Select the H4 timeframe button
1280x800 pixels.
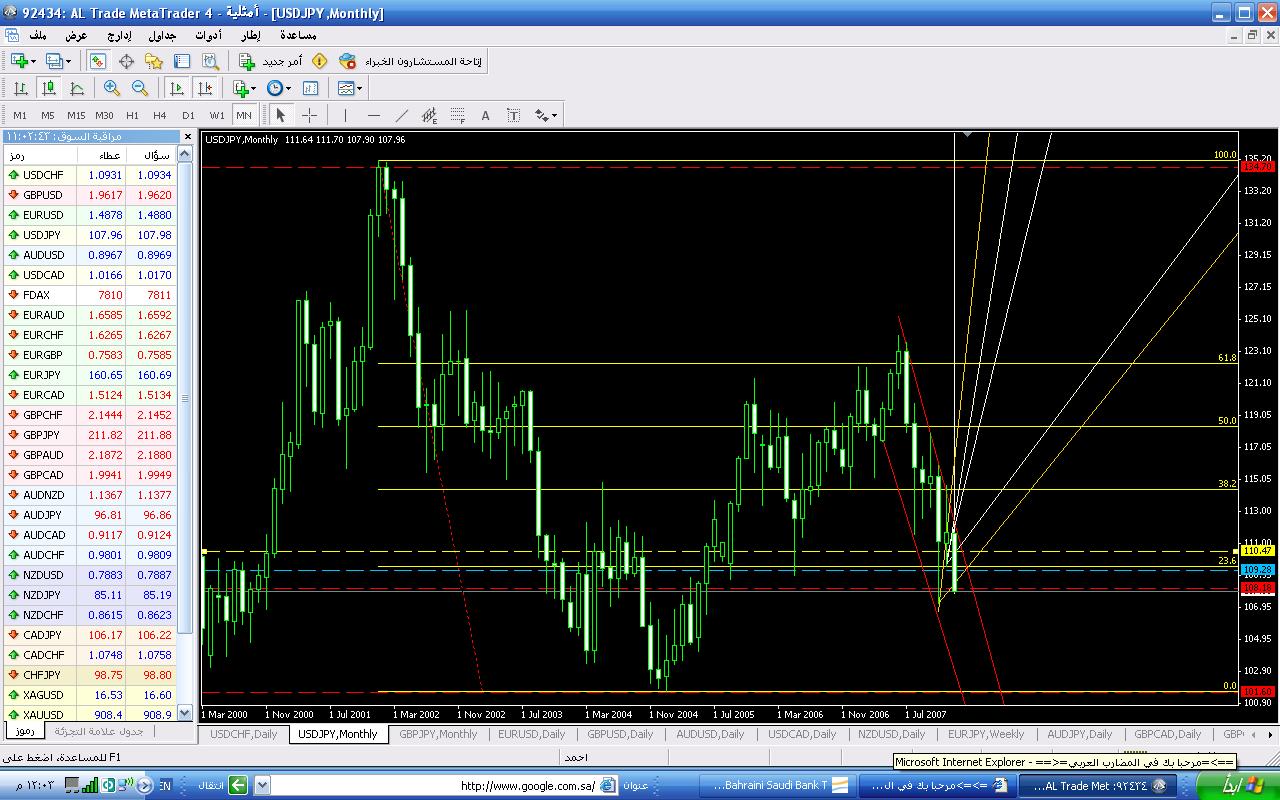(160, 115)
